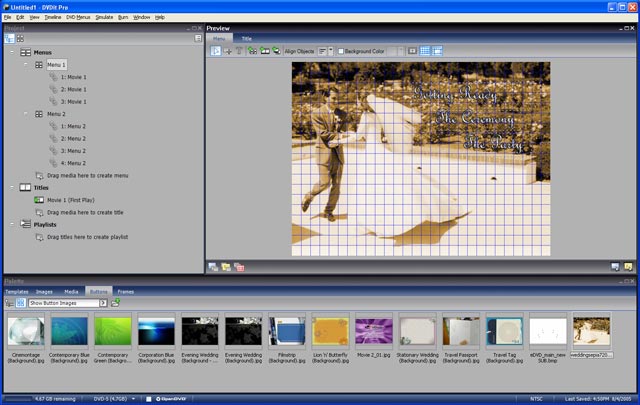The image size is (640, 405).
Task: Collapse the Menus tree node
Action: point(11,52)
